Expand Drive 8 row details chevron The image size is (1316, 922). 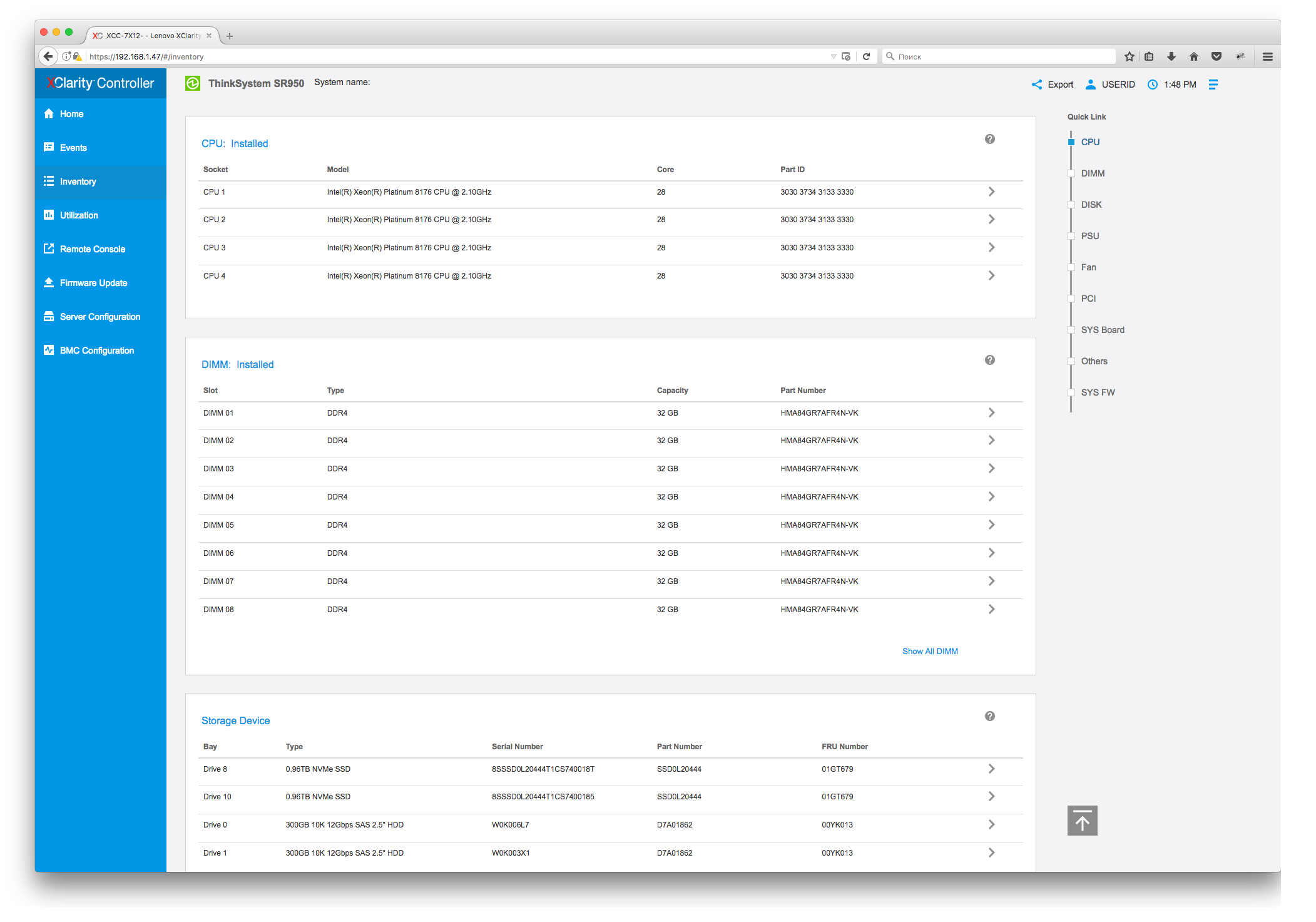[991, 769]
